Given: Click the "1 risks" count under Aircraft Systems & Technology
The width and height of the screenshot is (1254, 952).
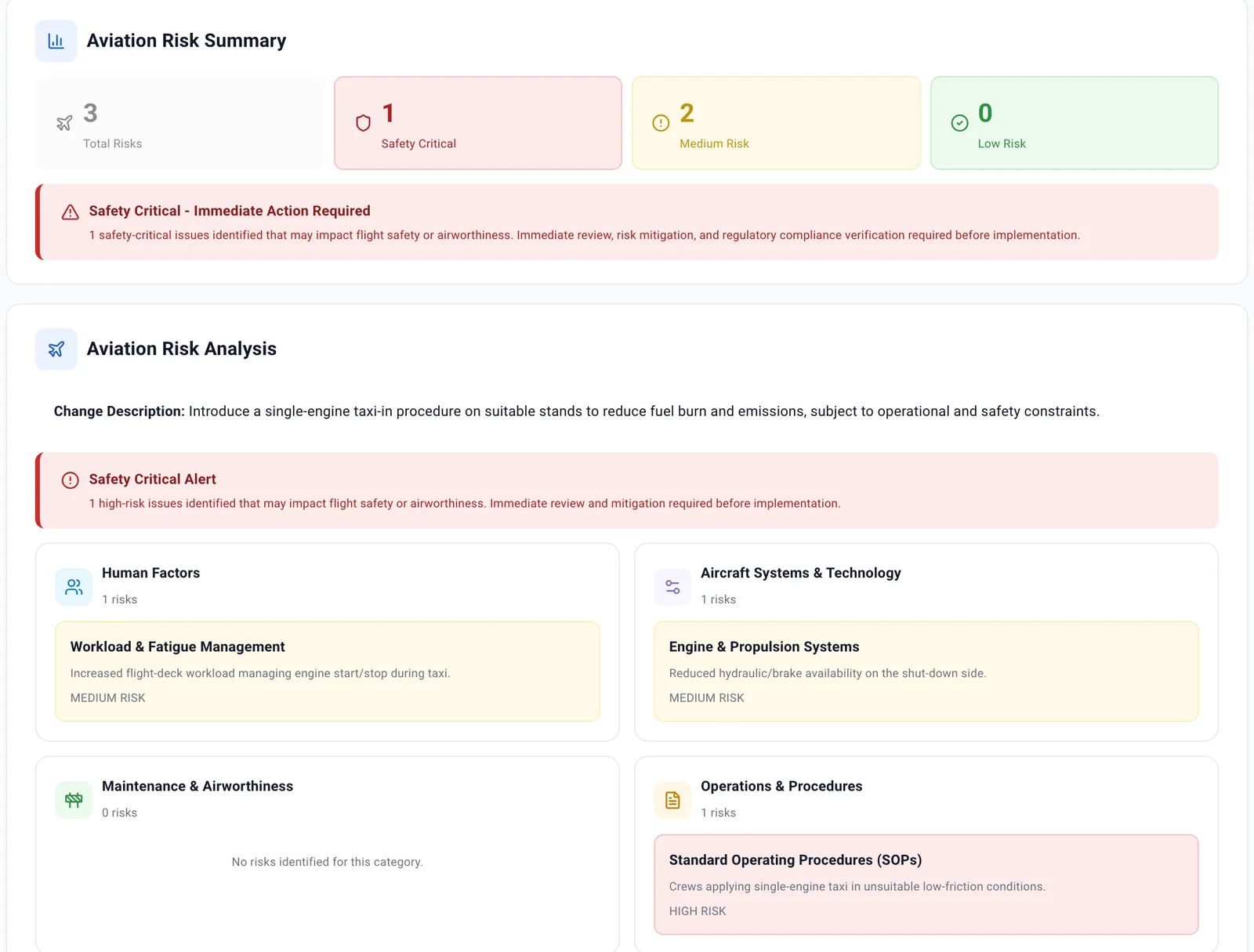Looking at the screenshot, I should pos(718,599).
